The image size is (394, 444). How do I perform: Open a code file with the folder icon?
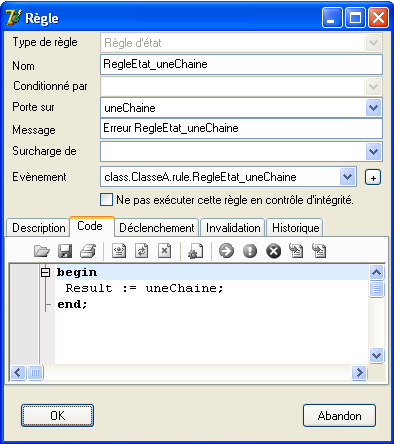coord(42,251)
